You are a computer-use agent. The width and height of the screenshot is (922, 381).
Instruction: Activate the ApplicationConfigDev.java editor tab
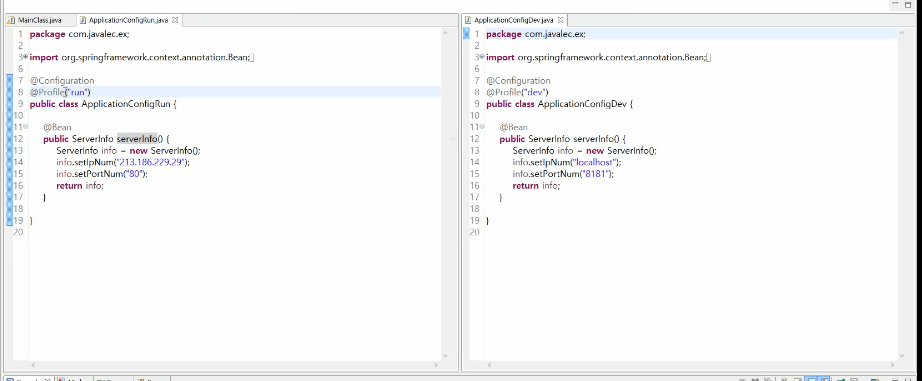(513, 20)
